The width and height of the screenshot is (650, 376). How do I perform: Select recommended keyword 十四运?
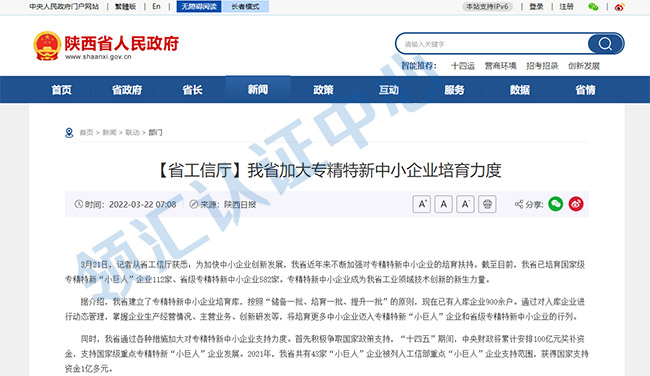point(463,65)
